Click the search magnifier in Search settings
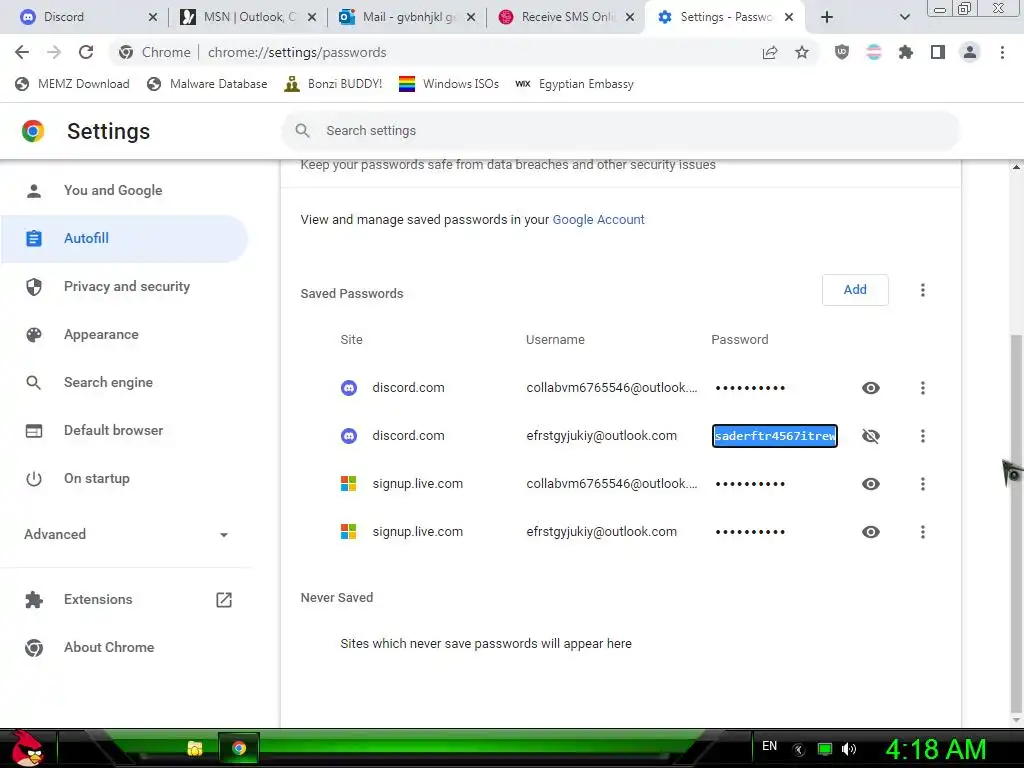The height and width of the screenshot is (768, 1024). pyautogui.click(x=302, y=131)
